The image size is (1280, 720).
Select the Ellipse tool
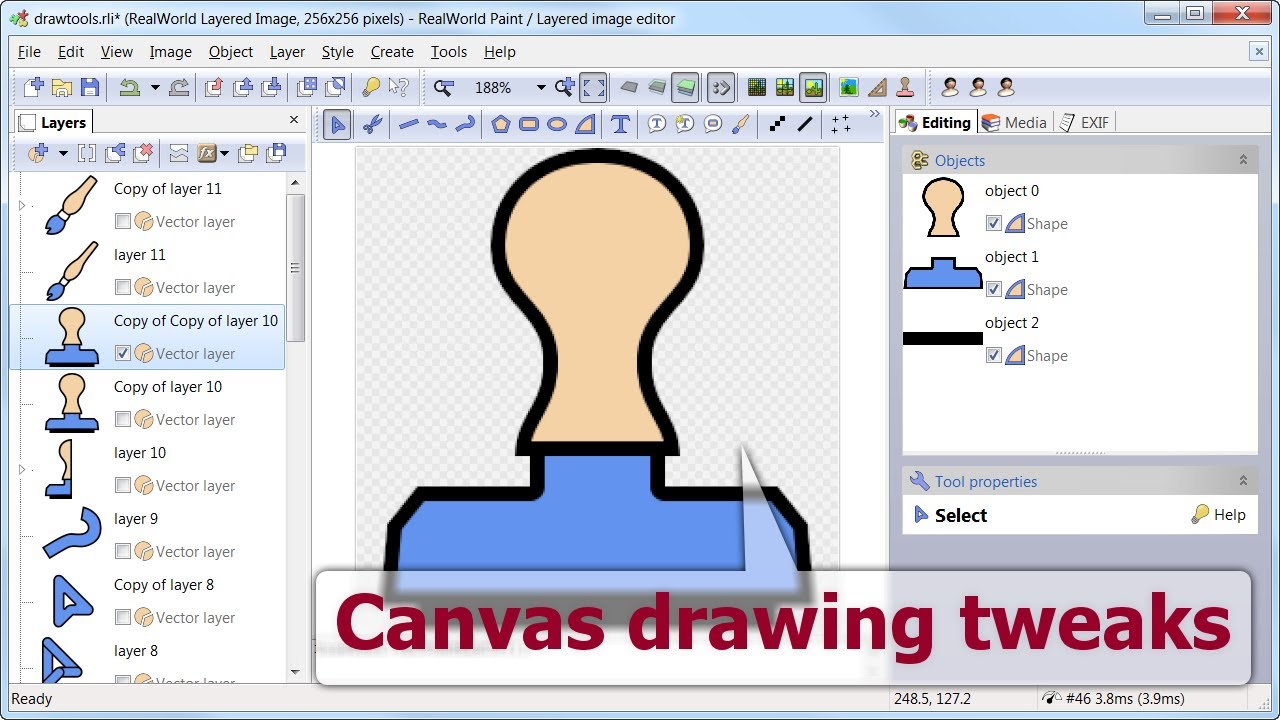[x=557, y=125]
